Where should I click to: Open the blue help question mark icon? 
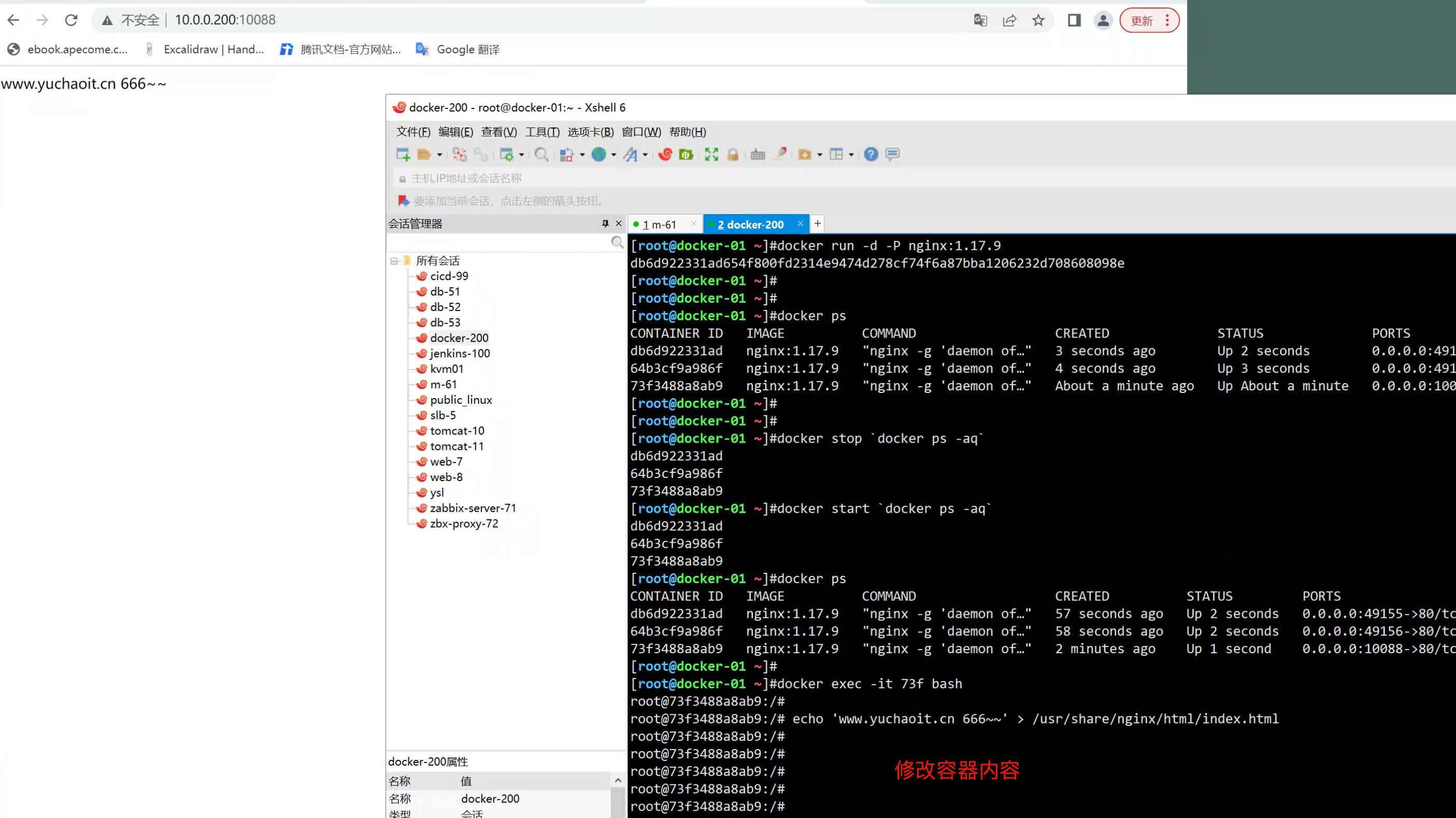click(x=870, y=154)
